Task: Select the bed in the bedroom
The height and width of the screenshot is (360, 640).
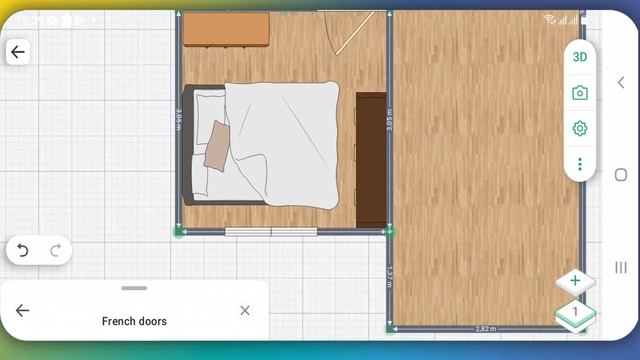Action: (261, 145)
